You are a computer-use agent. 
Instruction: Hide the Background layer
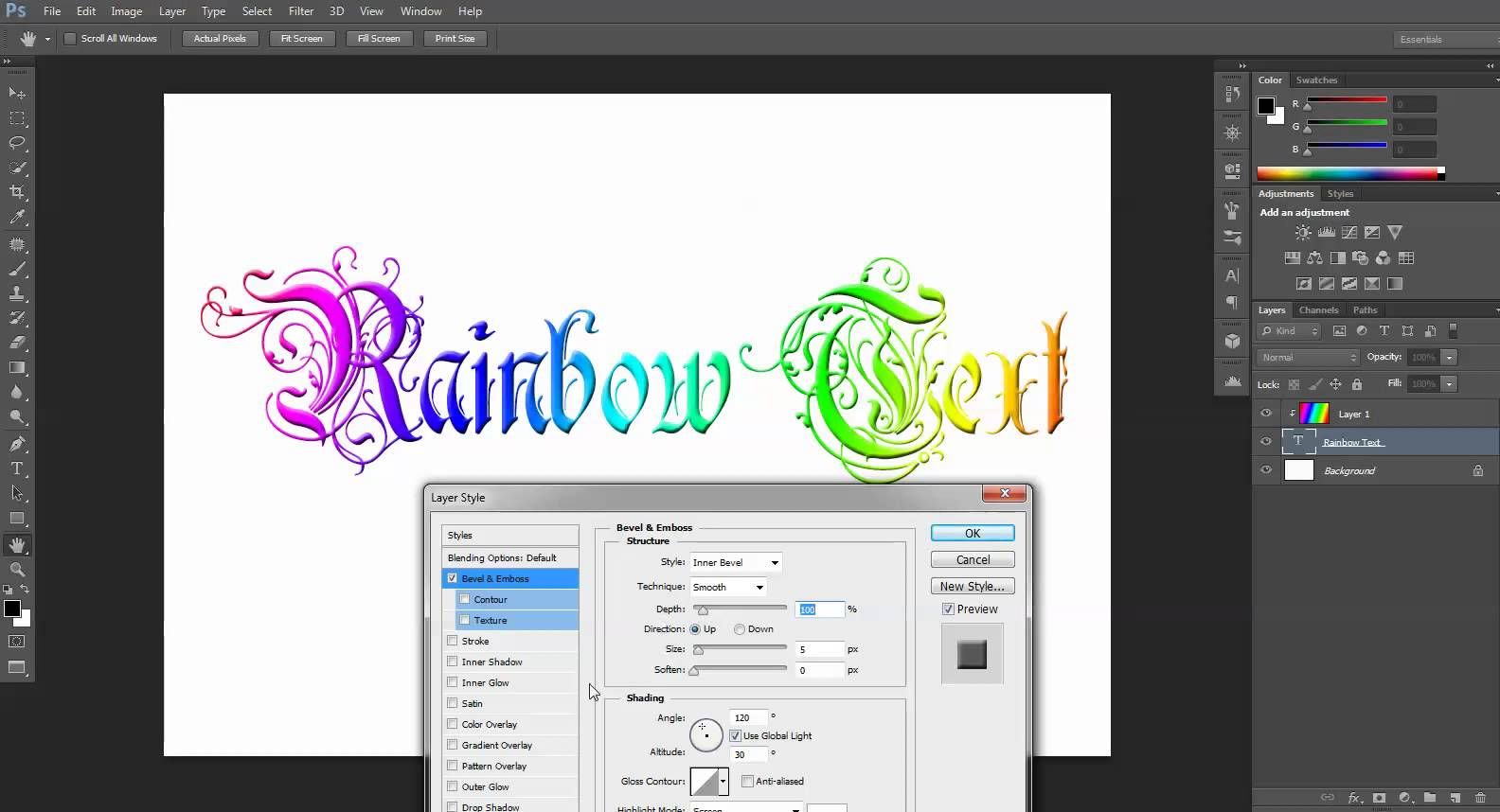tap(1266, 470)
